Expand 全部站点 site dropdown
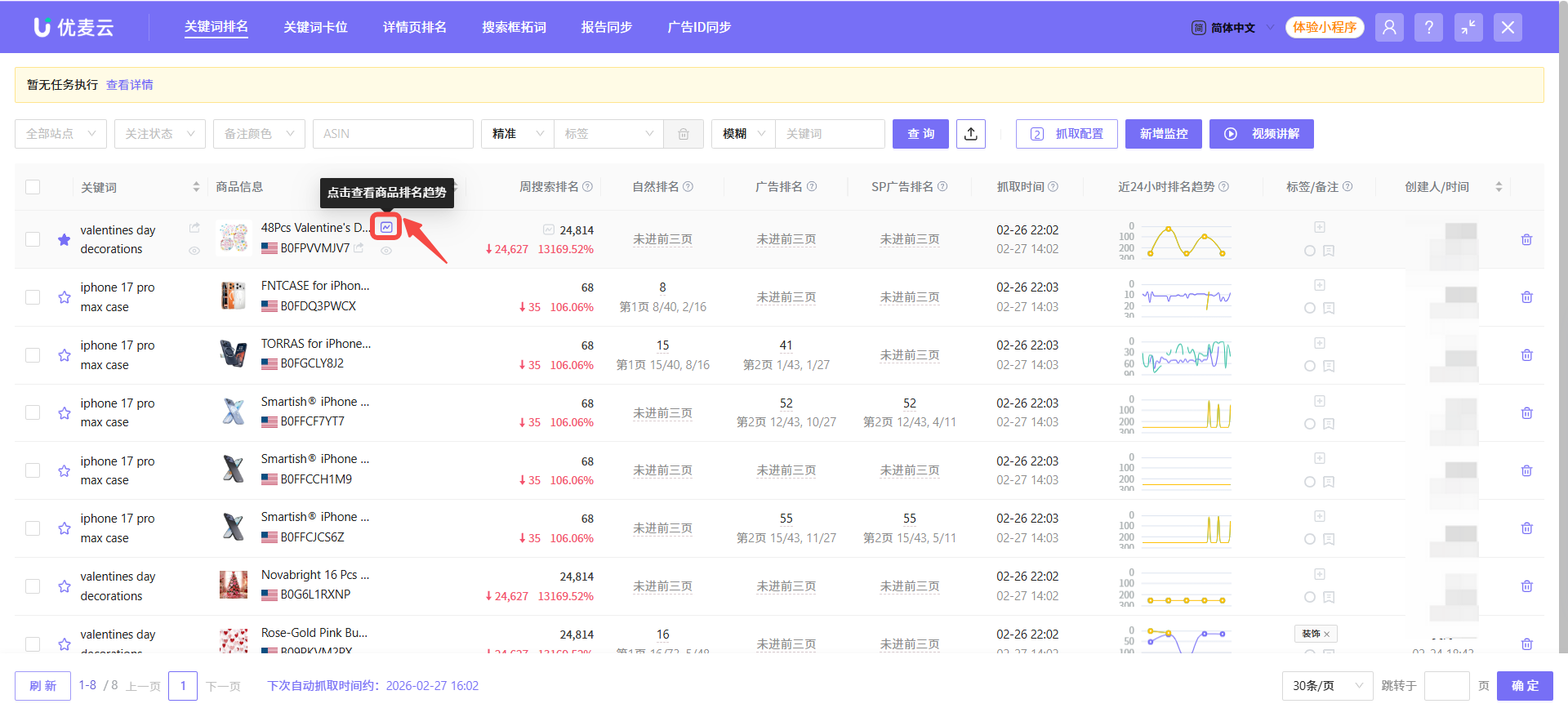Screen dimensions: 1568x717 pyautogui.click(x=60, y=134)
